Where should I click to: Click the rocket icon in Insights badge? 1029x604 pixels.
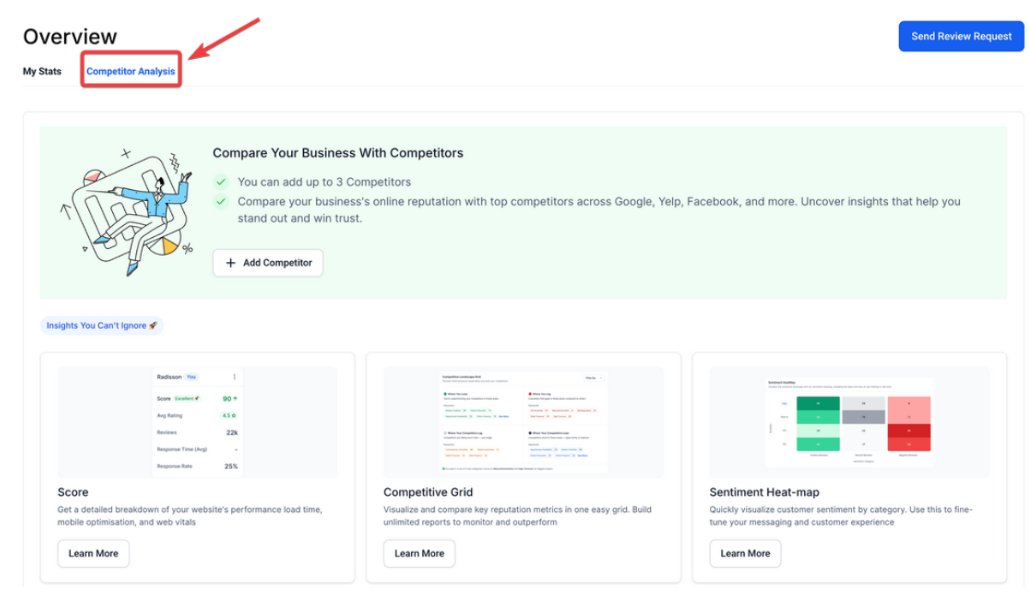tap(154, 326)
